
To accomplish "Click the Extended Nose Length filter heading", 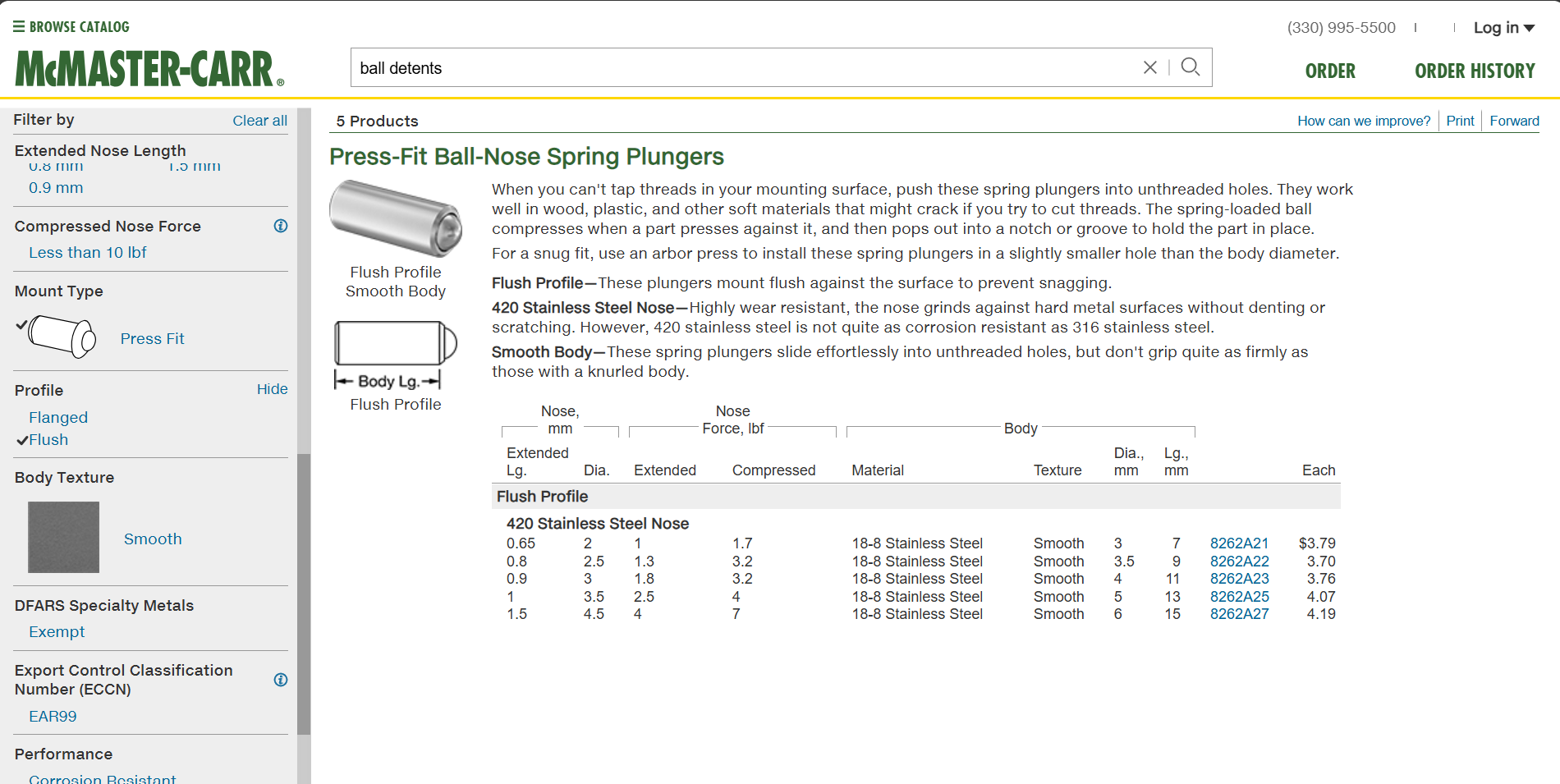I will point(100,151).
